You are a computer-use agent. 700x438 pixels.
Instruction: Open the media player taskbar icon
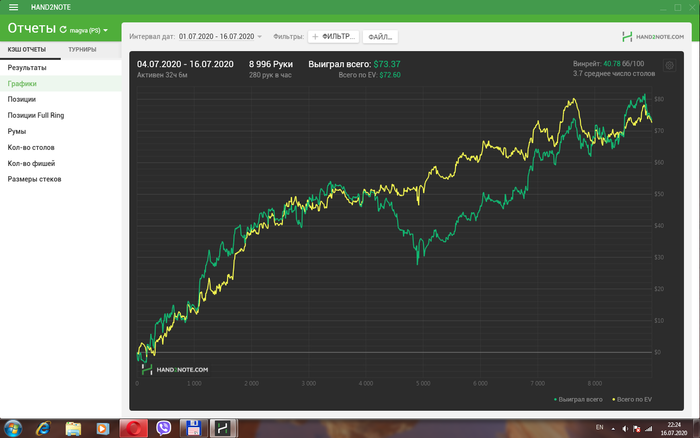pos(103,429)
